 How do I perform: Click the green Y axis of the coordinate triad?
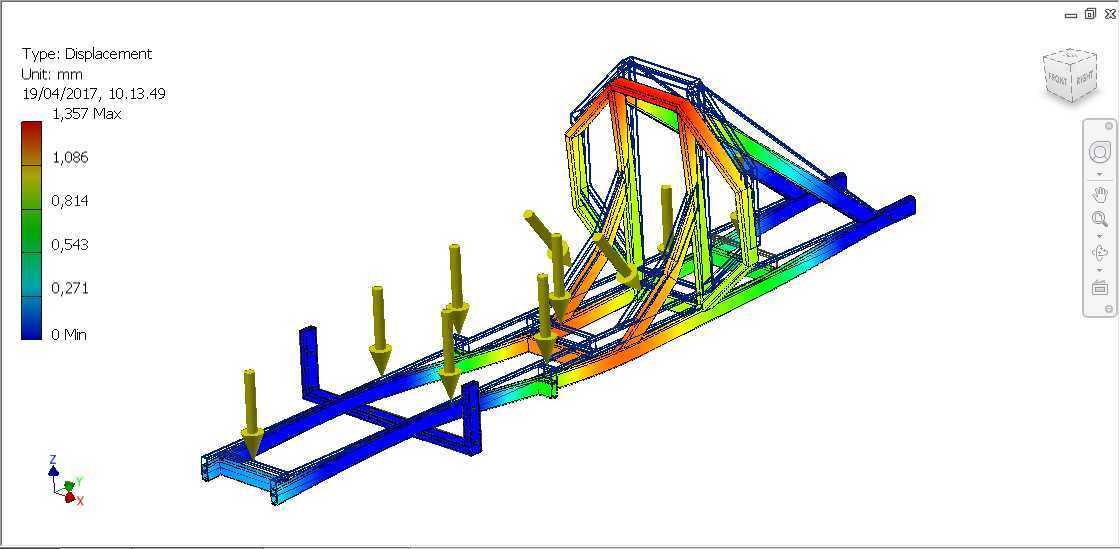tap(71, 484)
